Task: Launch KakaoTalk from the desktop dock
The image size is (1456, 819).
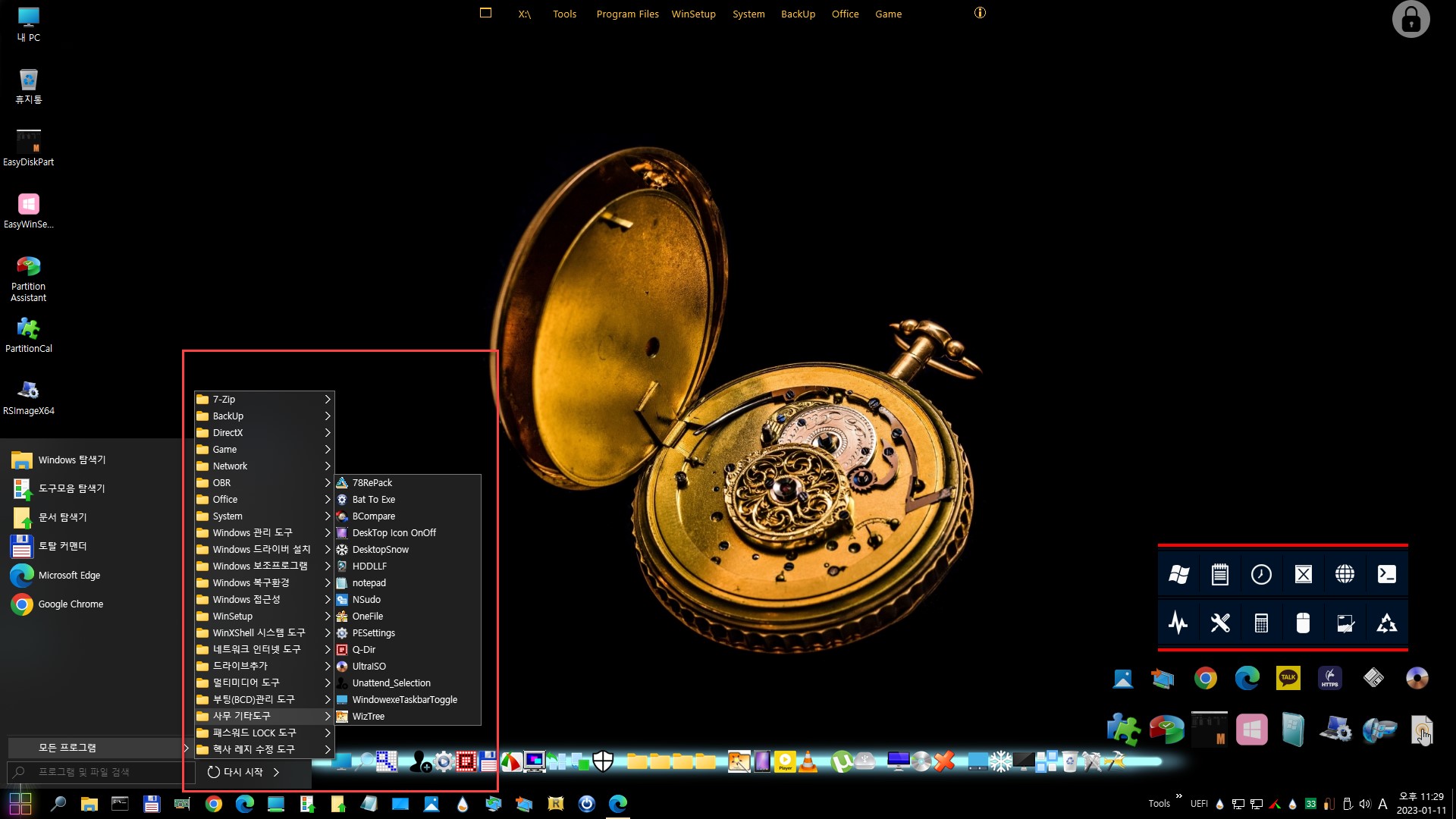Action: pos(1288,678)
